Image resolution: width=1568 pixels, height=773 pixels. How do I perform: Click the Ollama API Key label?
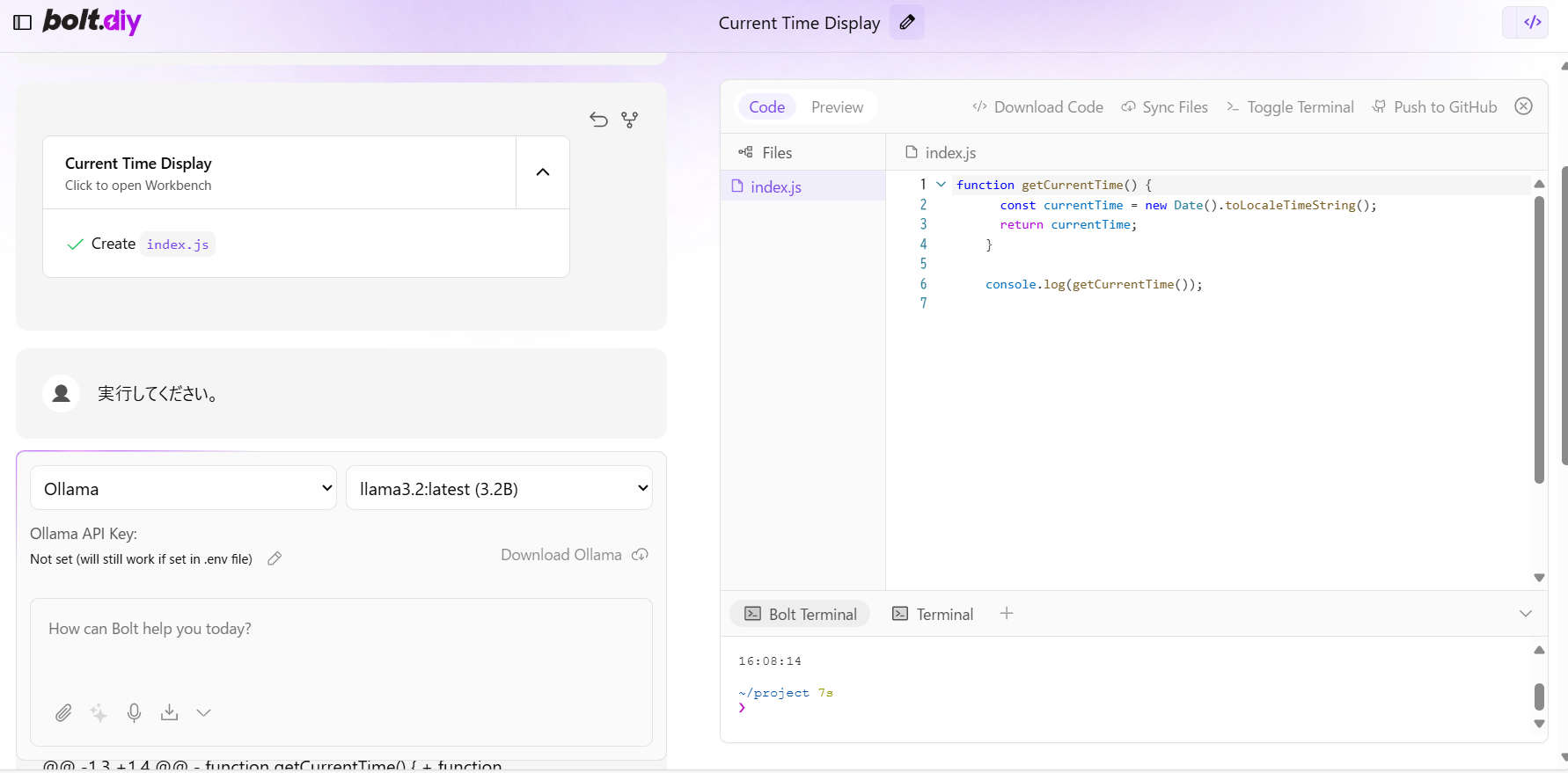click(84, 534)
